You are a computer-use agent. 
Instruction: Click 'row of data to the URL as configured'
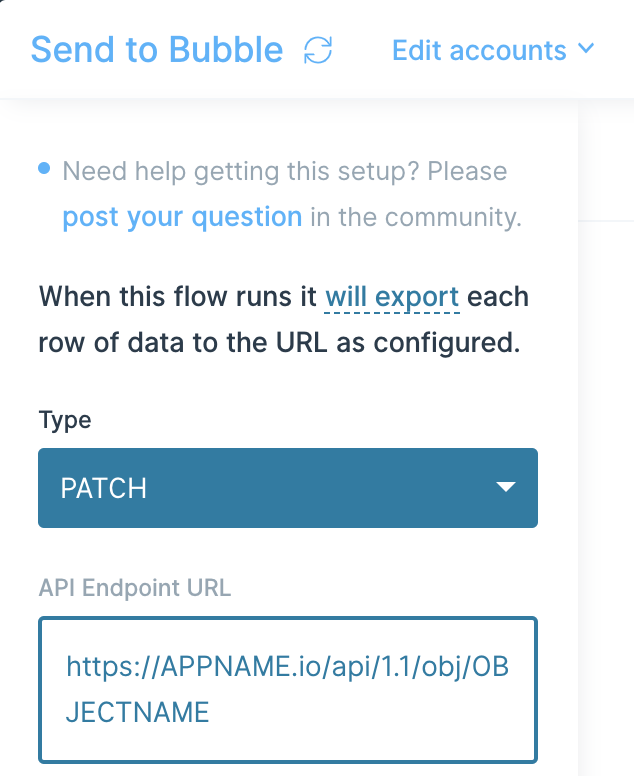[280, 342]
